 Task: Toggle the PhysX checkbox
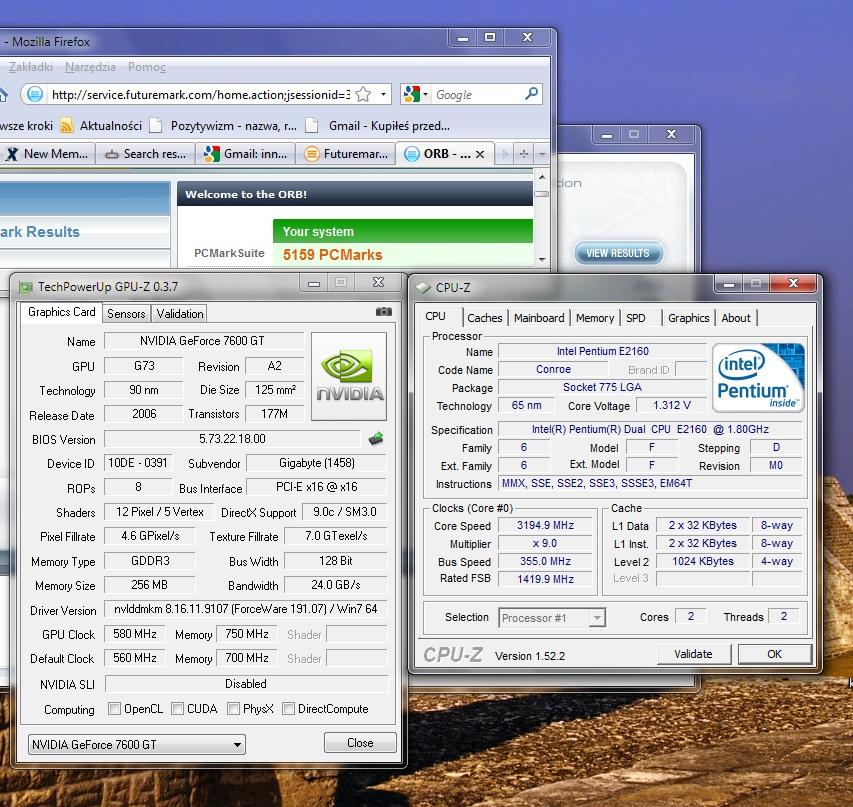[233, 709]
